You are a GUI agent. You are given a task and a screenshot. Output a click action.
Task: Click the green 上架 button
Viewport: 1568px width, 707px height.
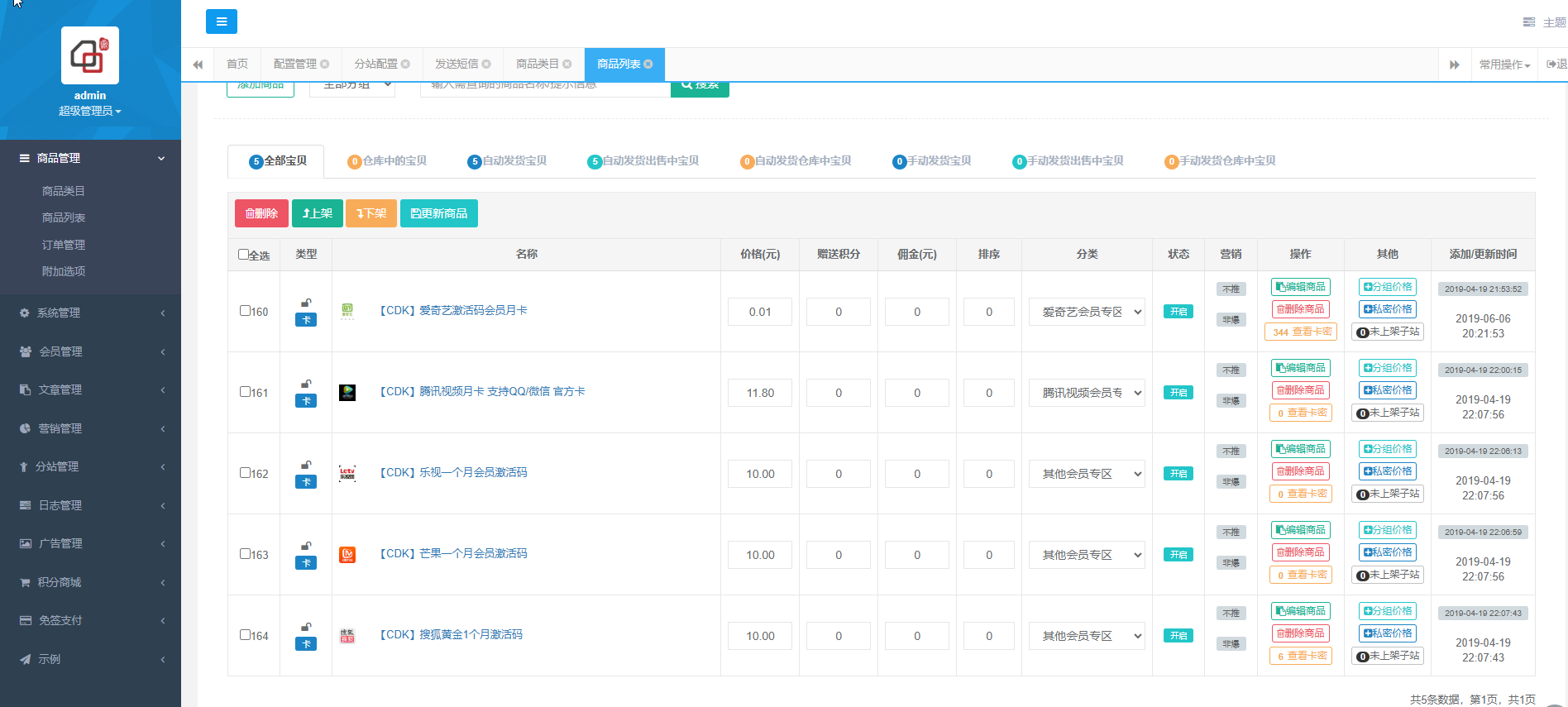click(x=318, y=213)
